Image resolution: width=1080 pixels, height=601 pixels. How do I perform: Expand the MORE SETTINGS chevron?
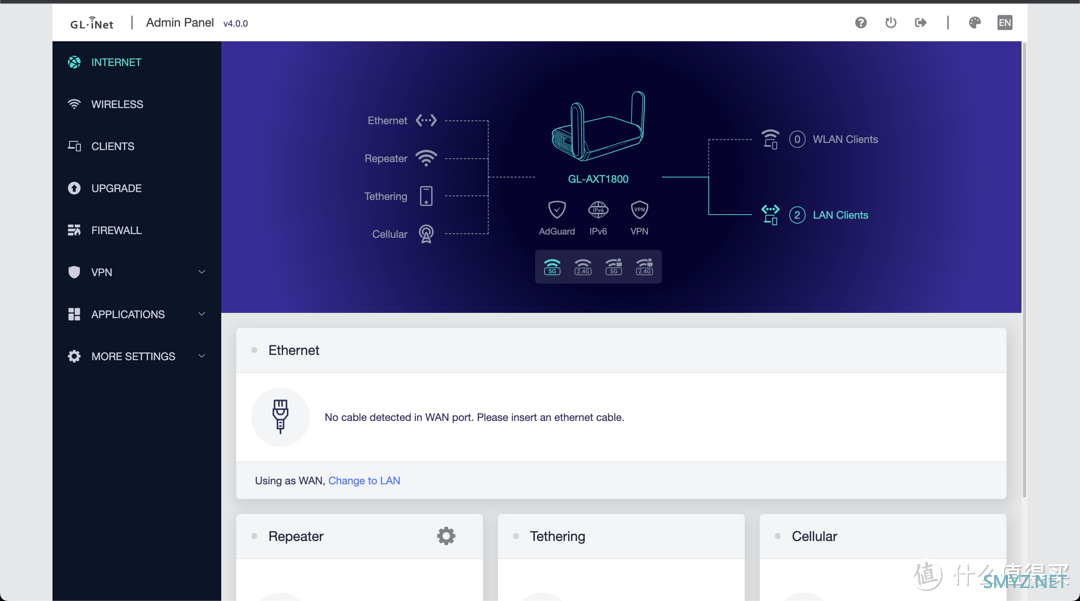pos(202,356)
